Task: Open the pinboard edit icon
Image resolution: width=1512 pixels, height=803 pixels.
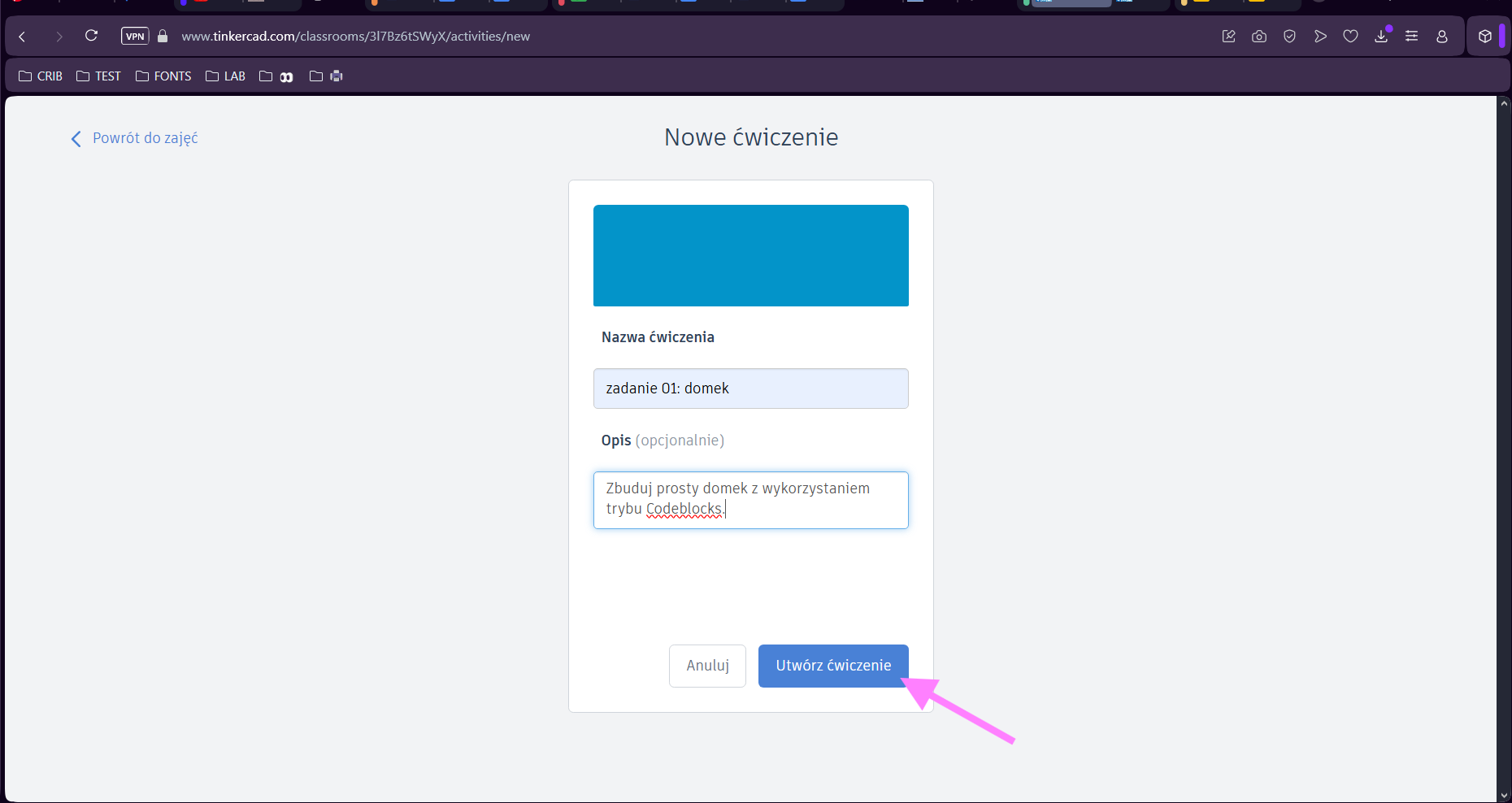Action: coord(1228,37)
